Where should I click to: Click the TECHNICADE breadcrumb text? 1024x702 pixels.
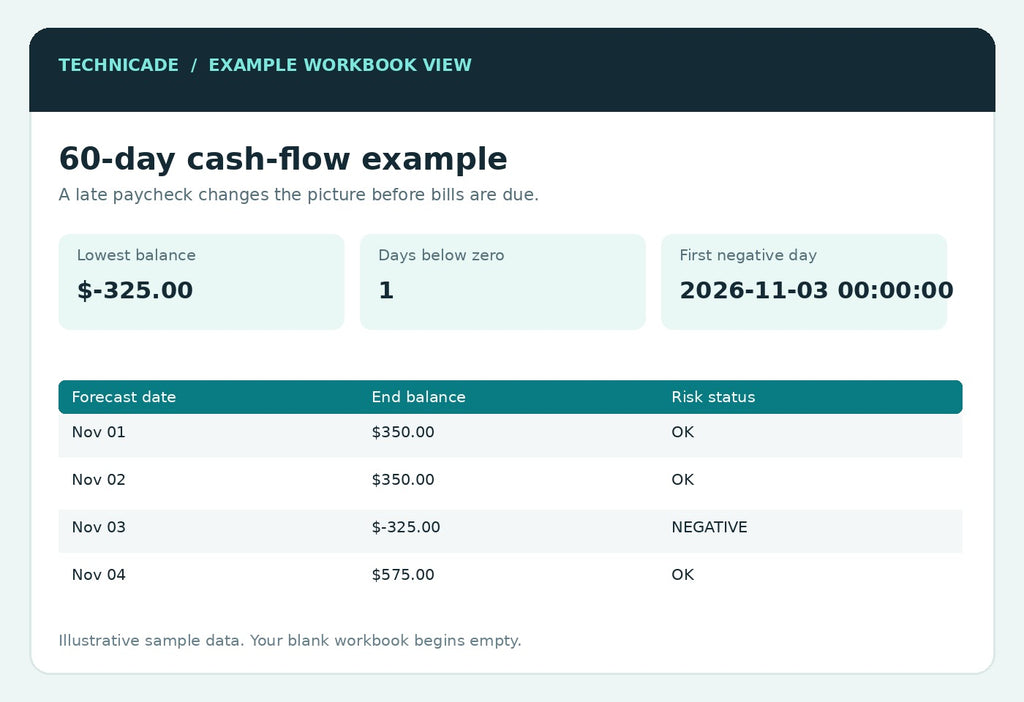click(x=118, y=65)
